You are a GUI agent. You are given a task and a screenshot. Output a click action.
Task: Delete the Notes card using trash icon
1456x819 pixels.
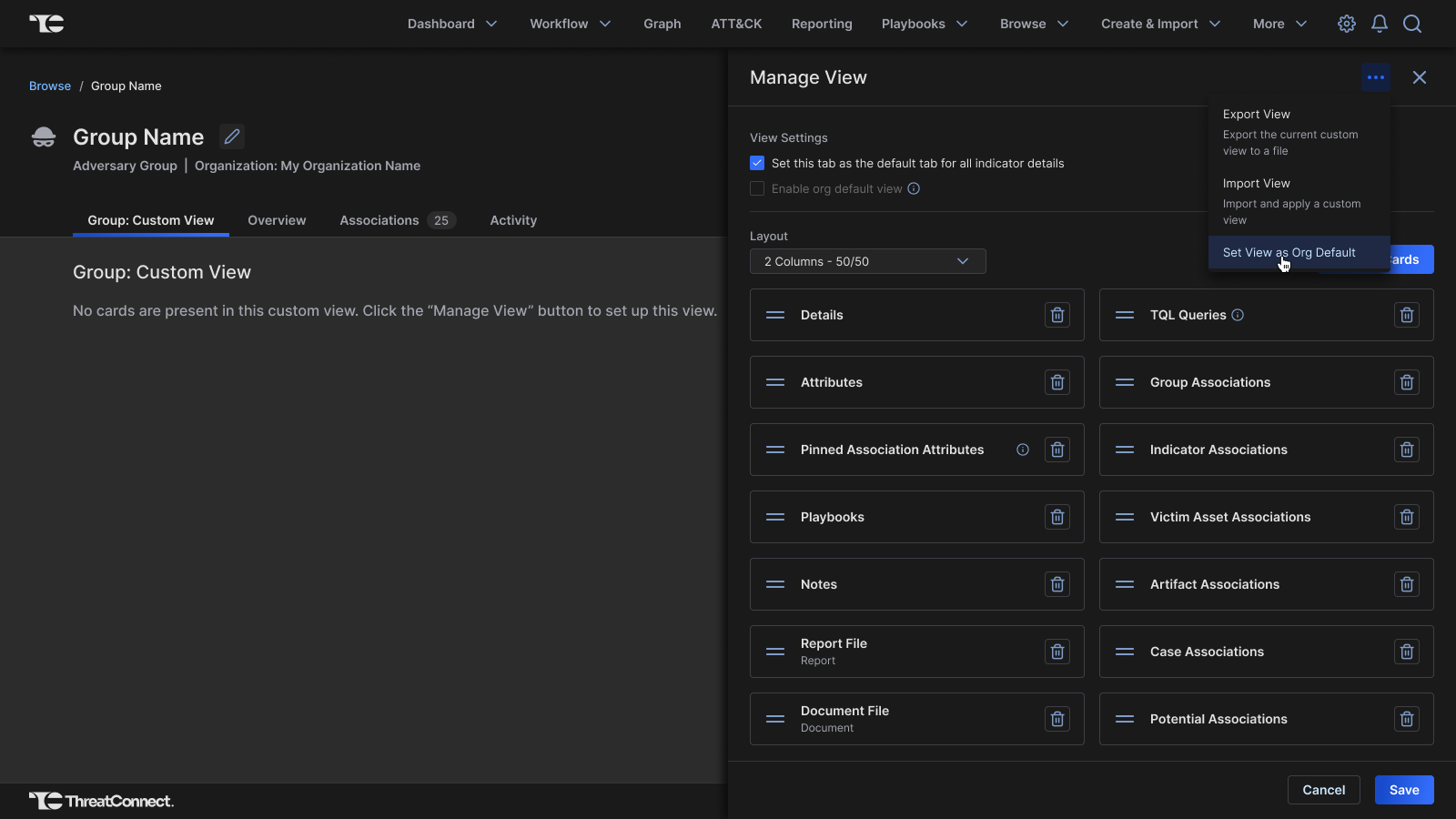click(1057, 584)
